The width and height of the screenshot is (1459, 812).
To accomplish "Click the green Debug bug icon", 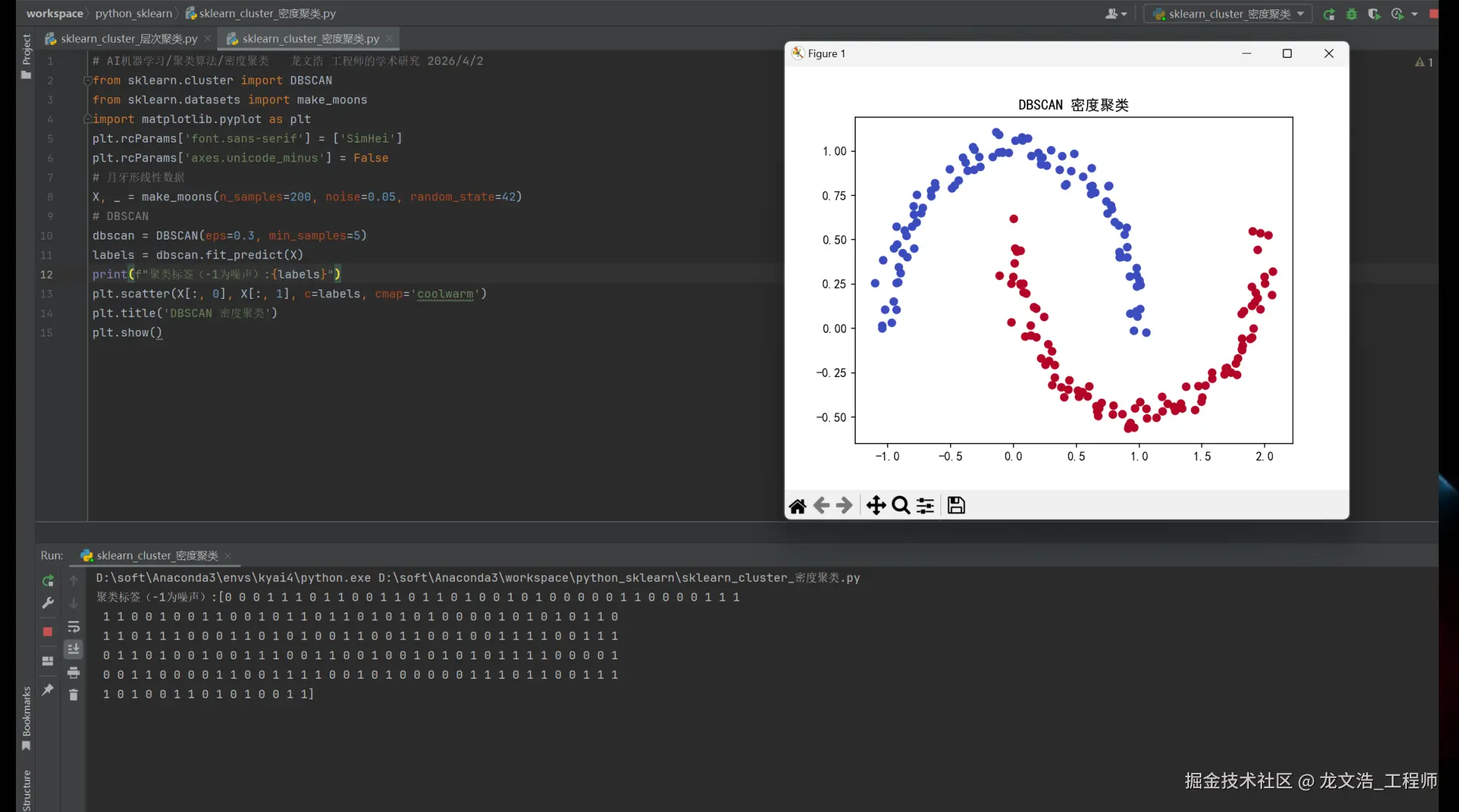I will 1351,14.
